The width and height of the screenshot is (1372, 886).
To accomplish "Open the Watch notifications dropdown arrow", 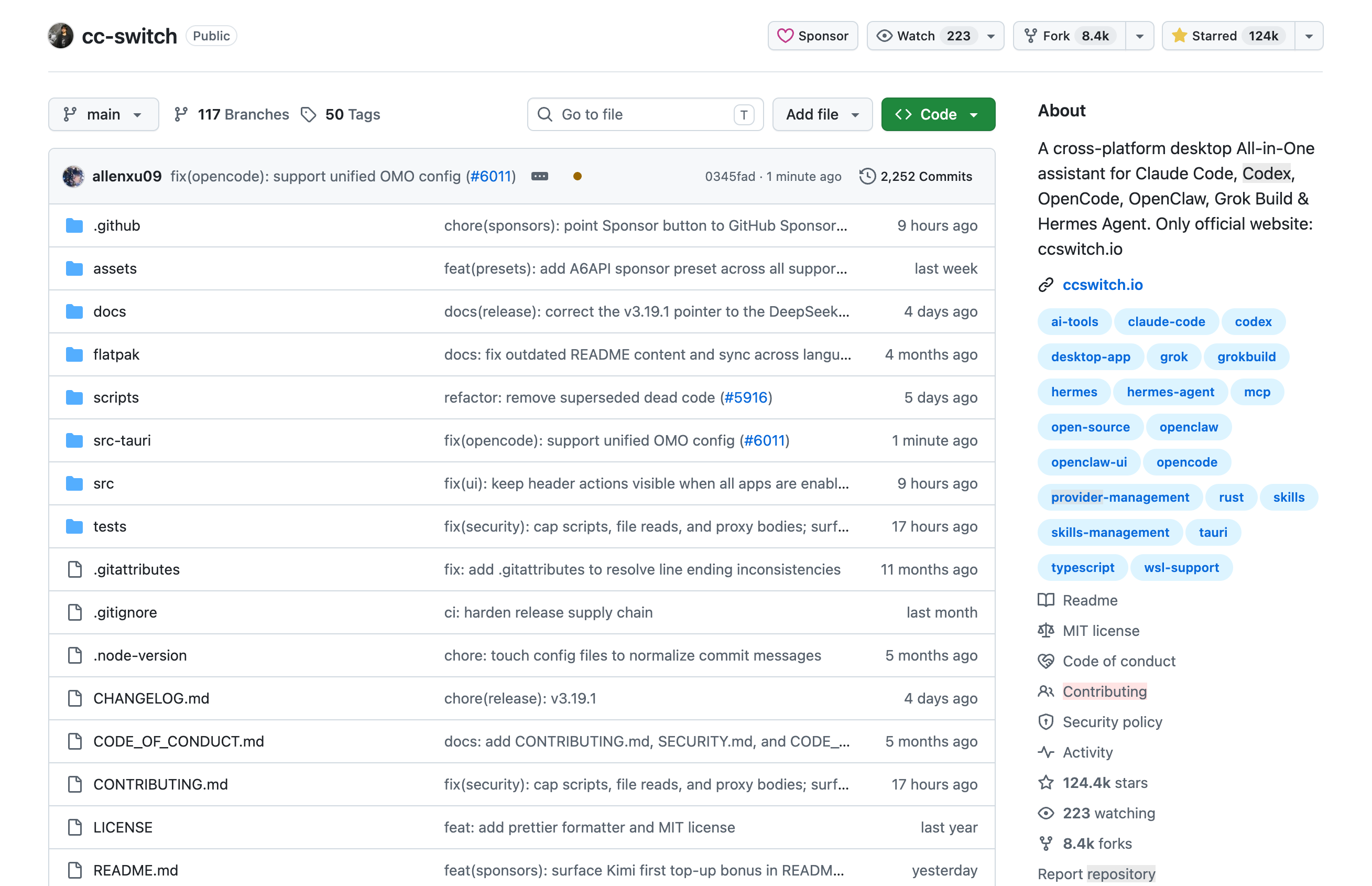I will tap(991, 36).
